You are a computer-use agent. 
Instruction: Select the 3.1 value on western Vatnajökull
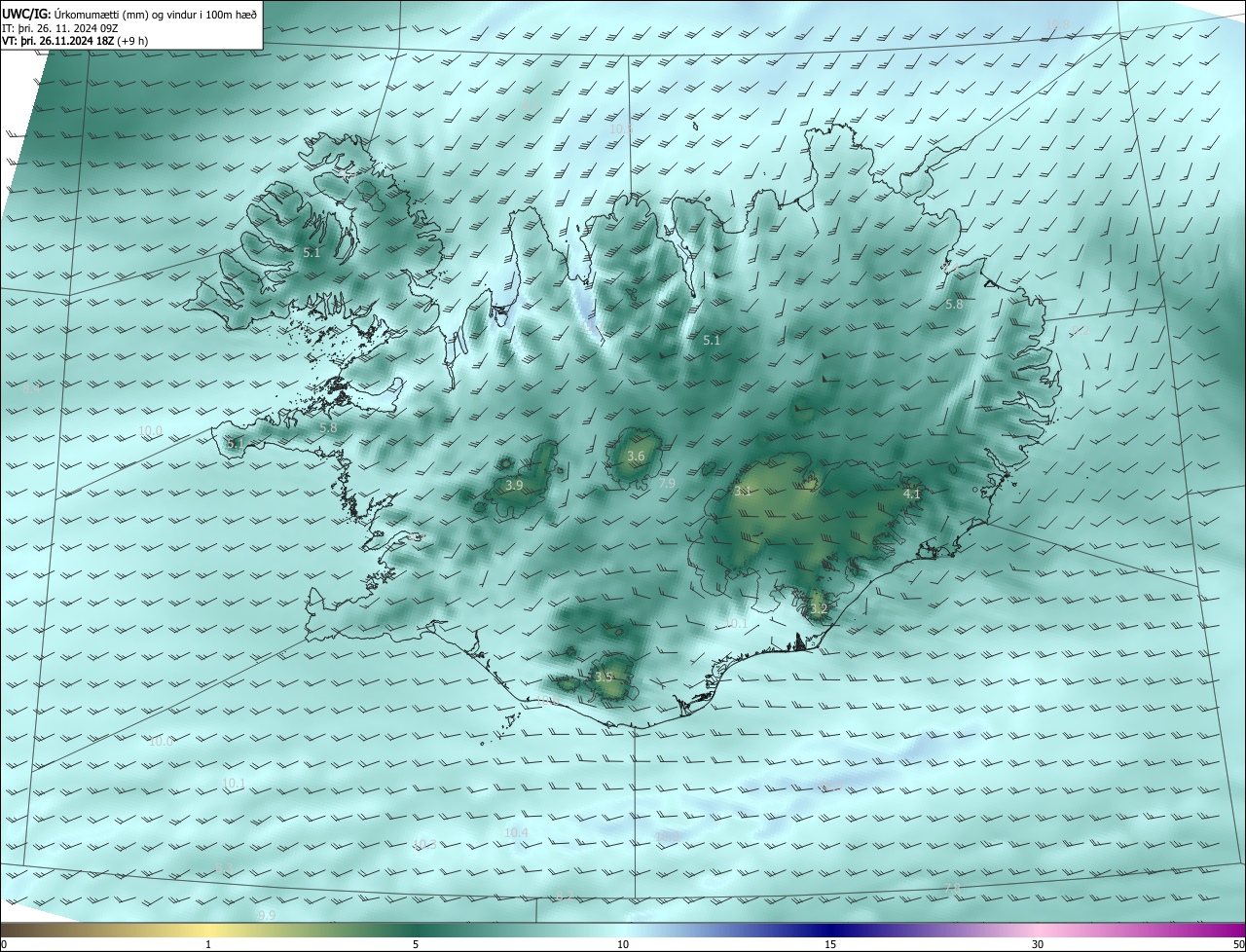[743, 492]
